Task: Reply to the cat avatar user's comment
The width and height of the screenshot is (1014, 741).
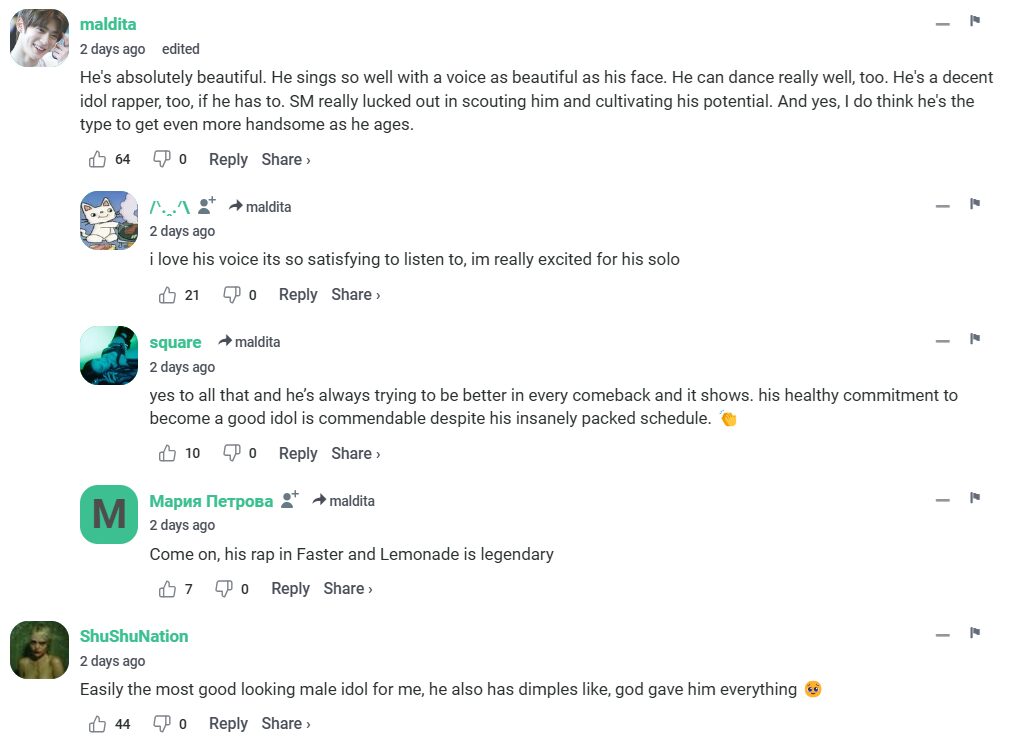Action: pyautogui.click(x=298, y=295)
